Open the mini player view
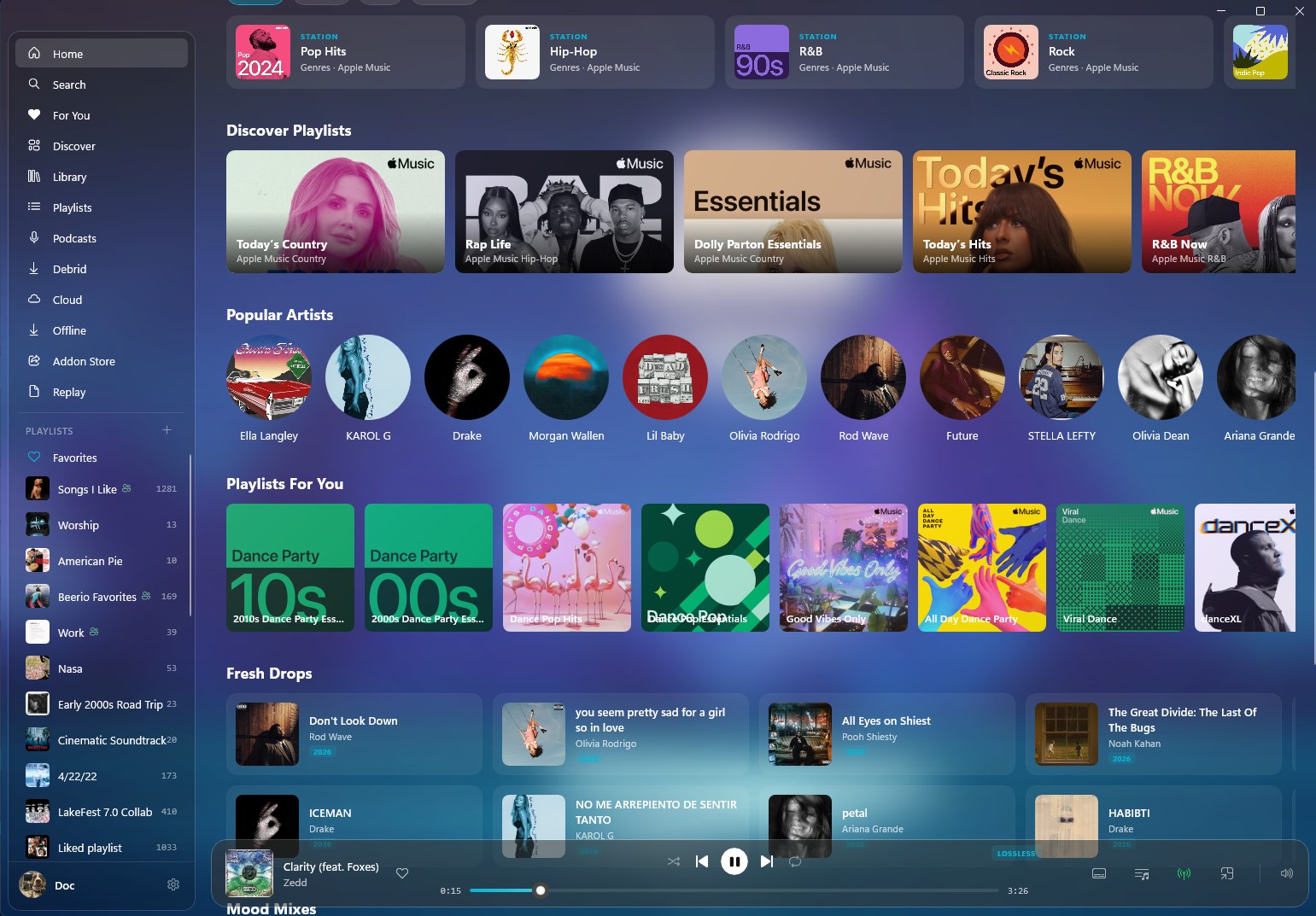Screen dimensions: 1316x916 pos(1227,873)
